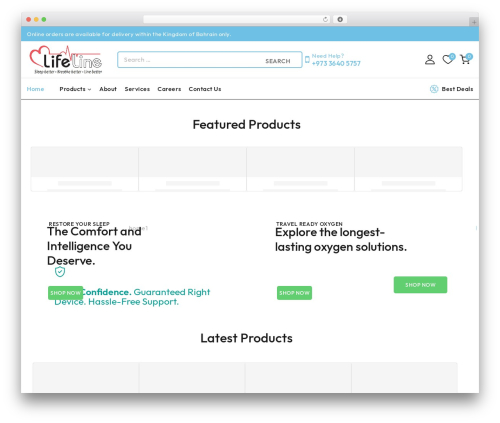Click the 'Need Help?' text
The image size is (500, 423).
(328, 56)
